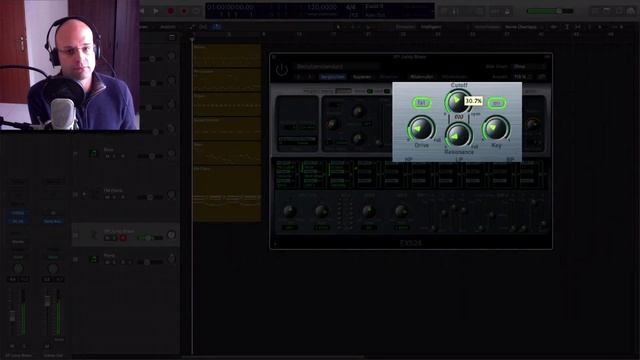Image resolution: width=640 pixels, height=360 pixels.
Task: Click the Bass track pan knob
Action: [x=171, y=153]
